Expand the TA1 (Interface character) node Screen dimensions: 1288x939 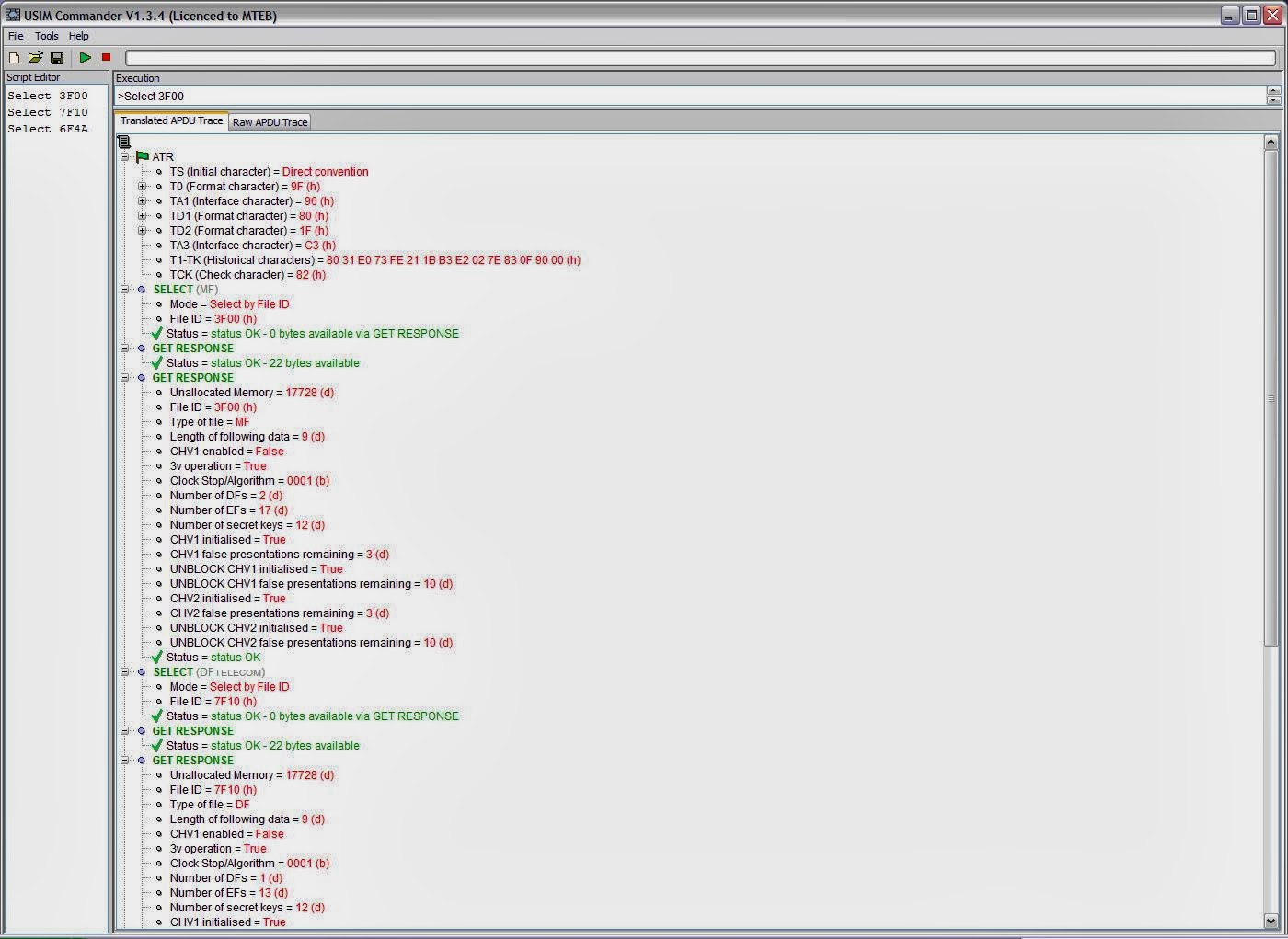143,201
